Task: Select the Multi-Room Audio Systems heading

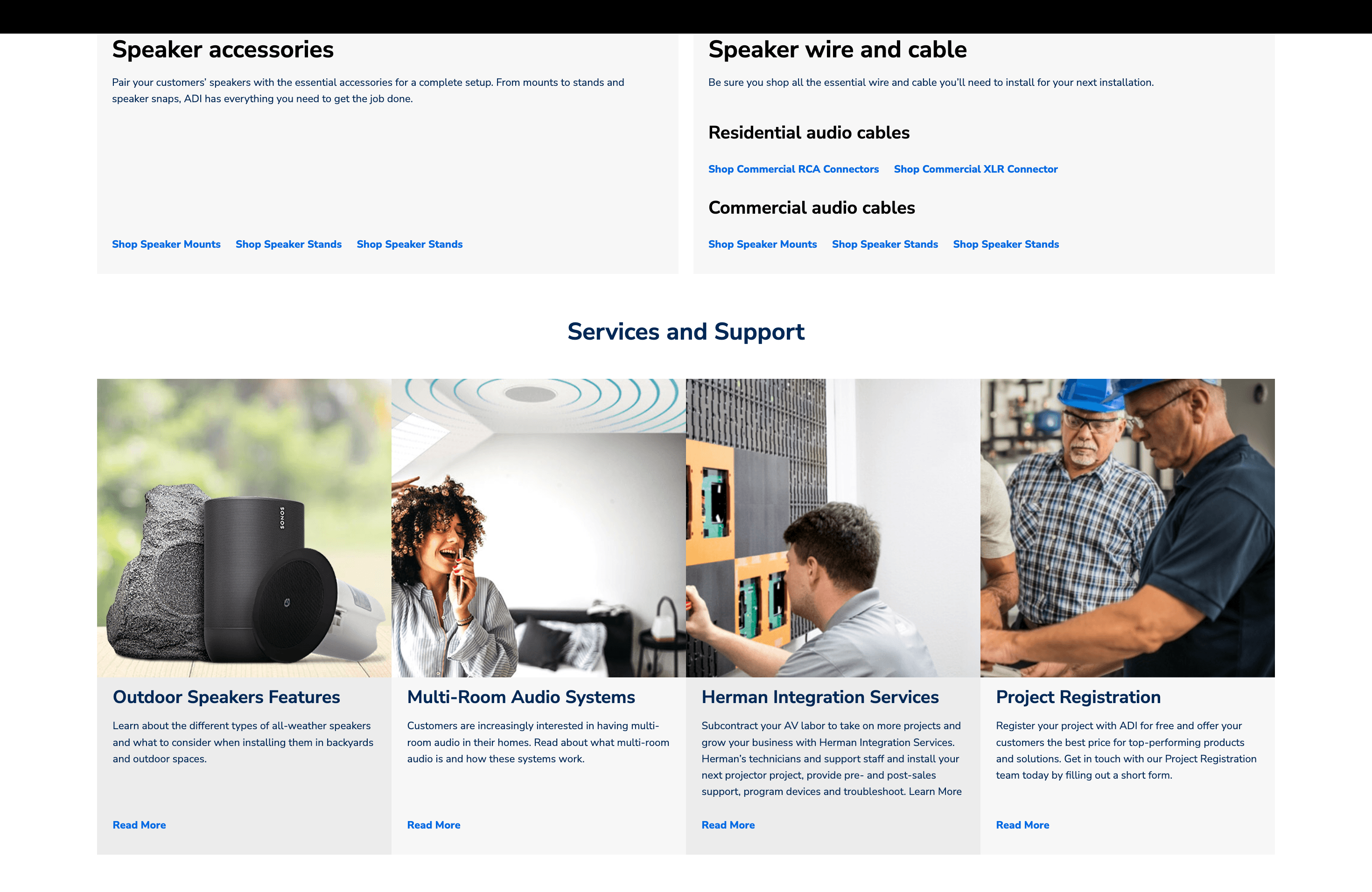Action: (521, 697)
